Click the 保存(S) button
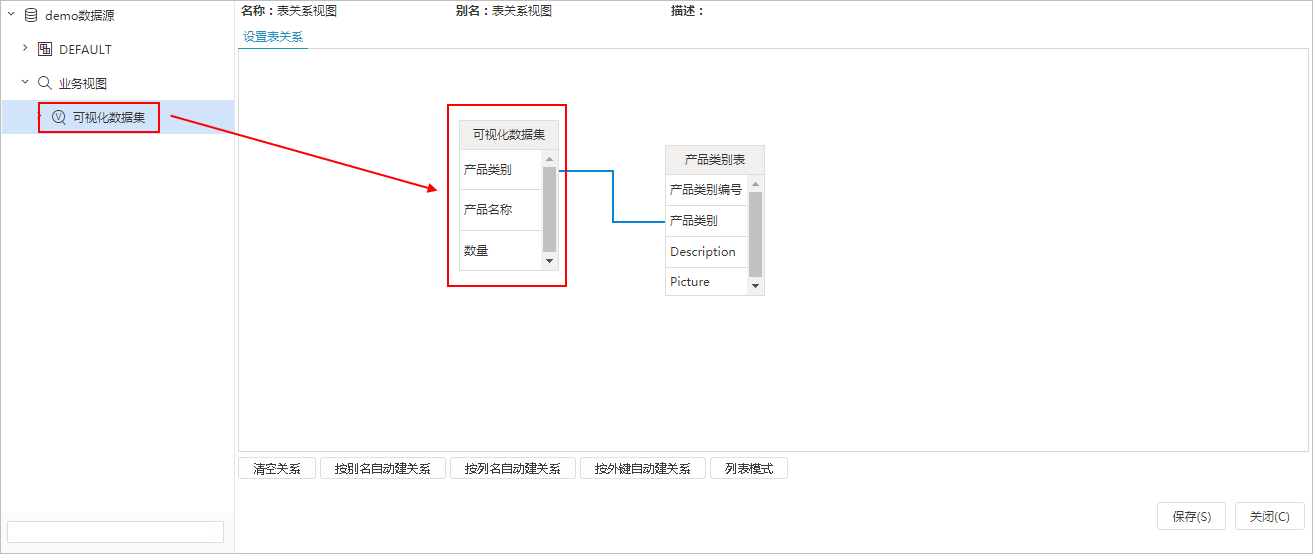 tap(1192, 516)
